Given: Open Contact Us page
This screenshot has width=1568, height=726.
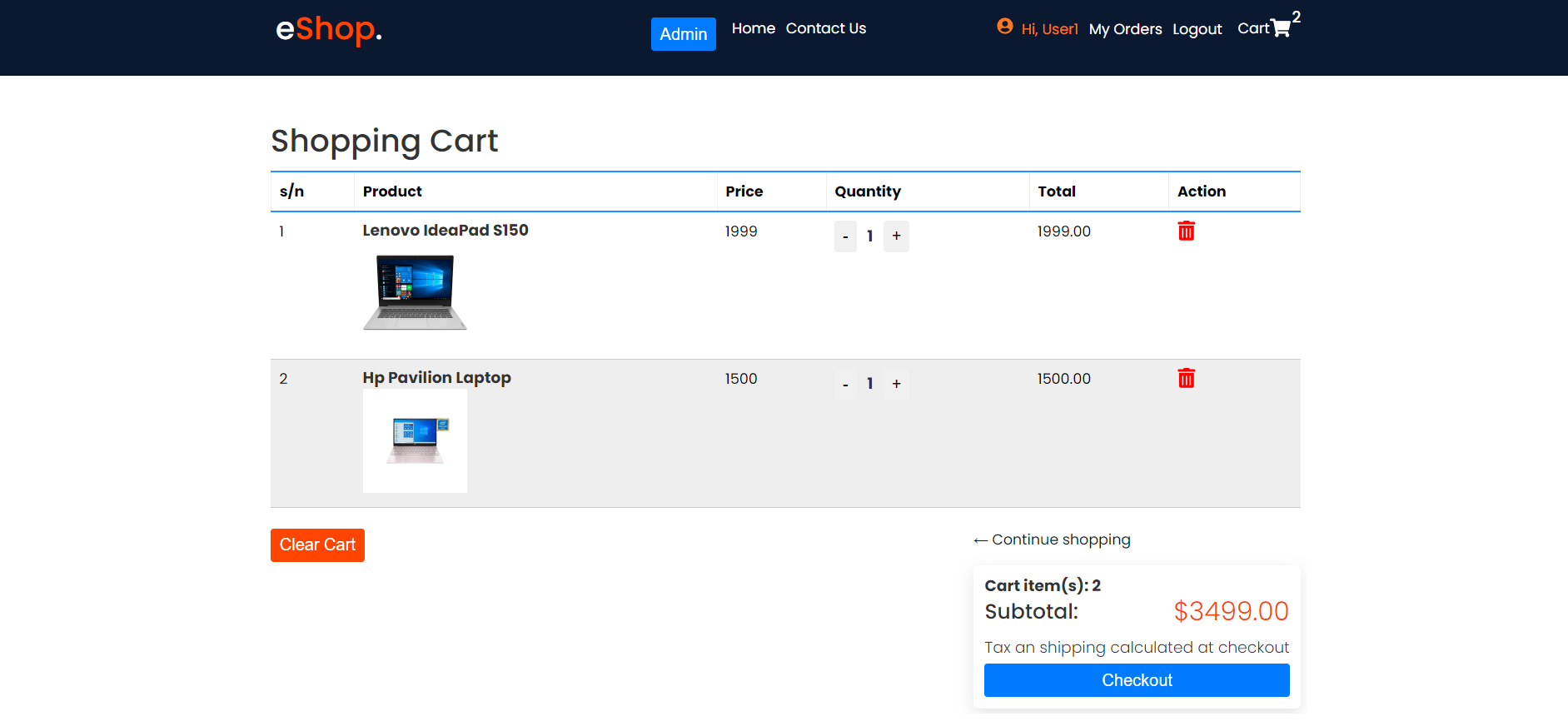Looking at the screenshot, I should (826, 28).
